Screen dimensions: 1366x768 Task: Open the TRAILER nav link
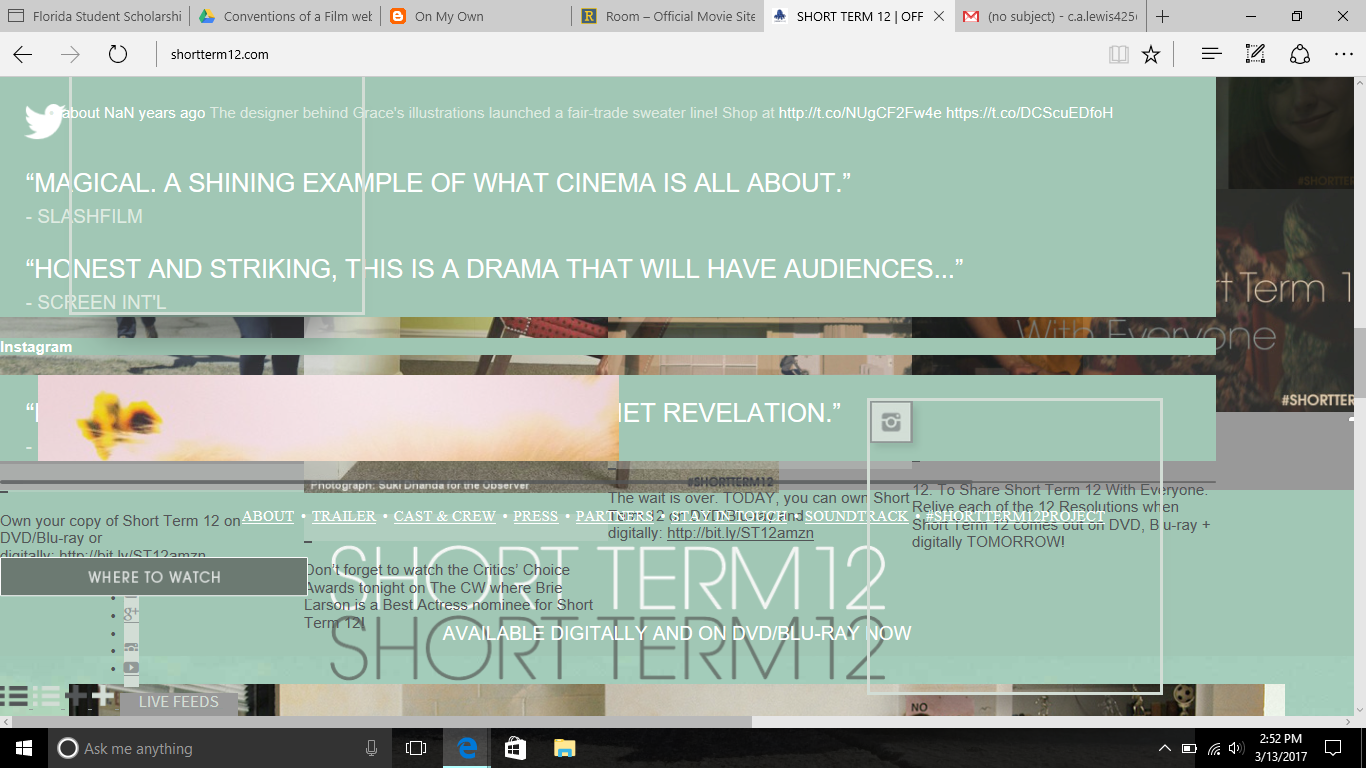(344, 517)
